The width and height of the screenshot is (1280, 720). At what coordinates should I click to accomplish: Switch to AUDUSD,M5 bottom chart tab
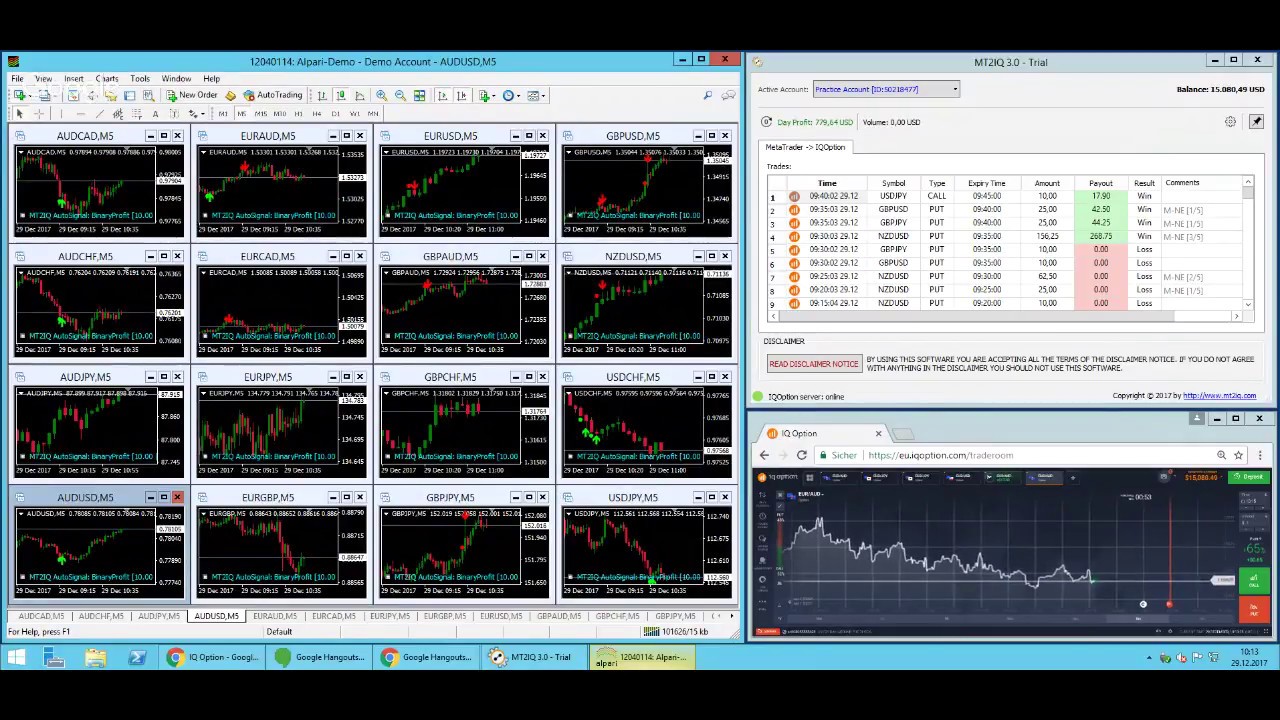coord(217,616)
